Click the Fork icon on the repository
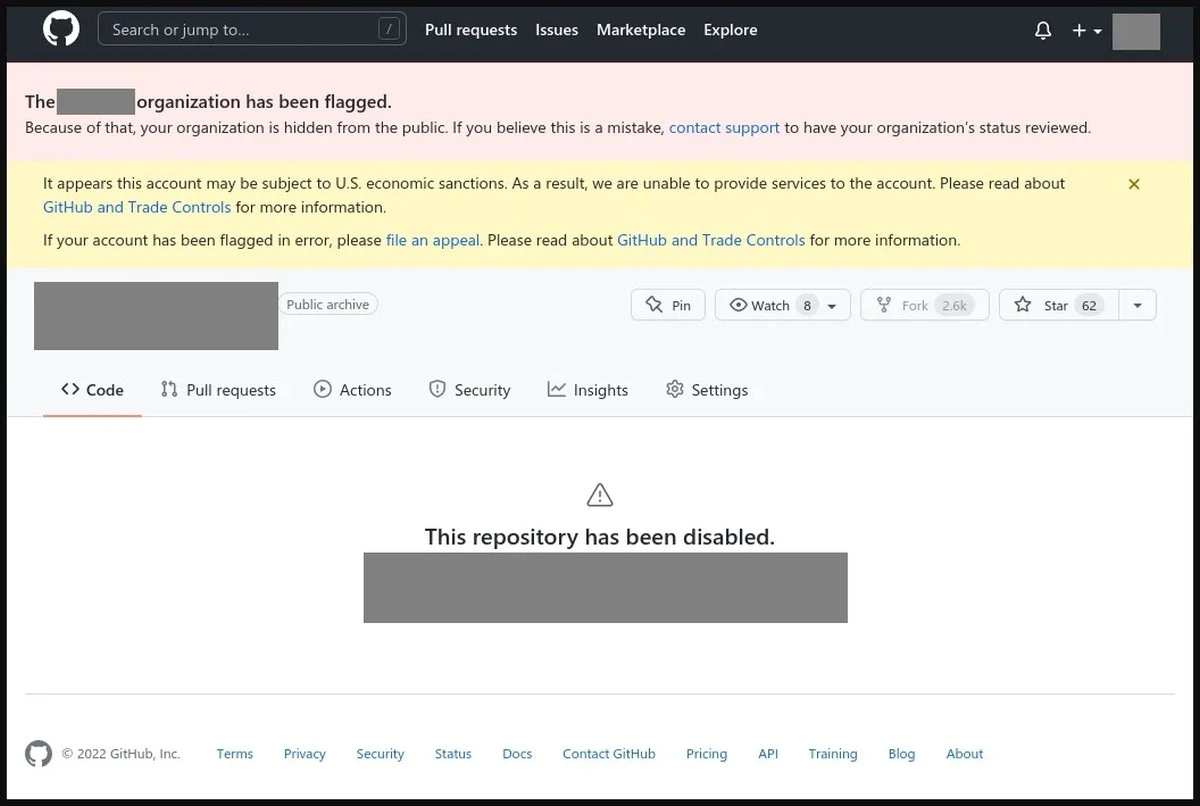Image resolution: width=1200 pixels, height=806 pixels. coord(886,305)
